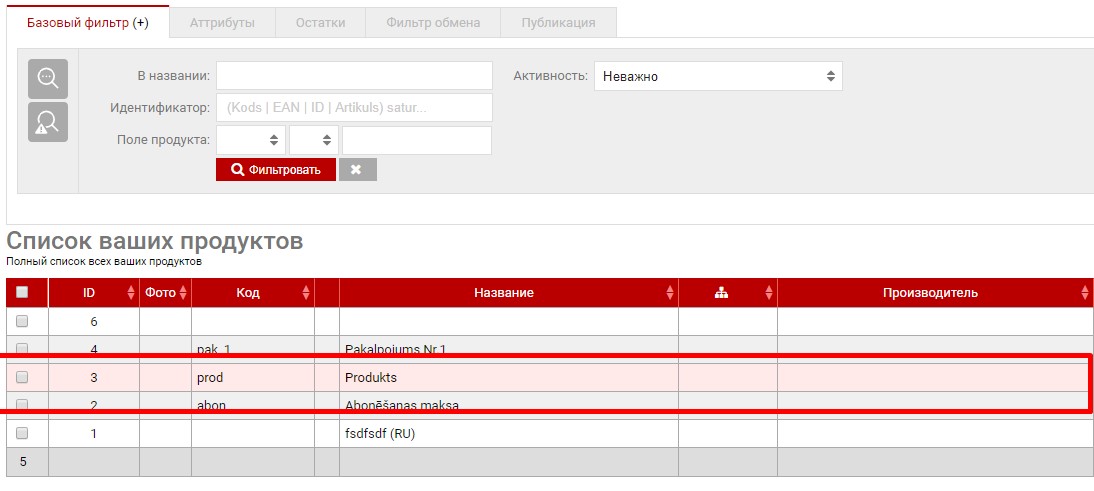The height and width of the screenshot is (491, 1094).
Task: Click the В названии text field
Action: pos(354,76)
